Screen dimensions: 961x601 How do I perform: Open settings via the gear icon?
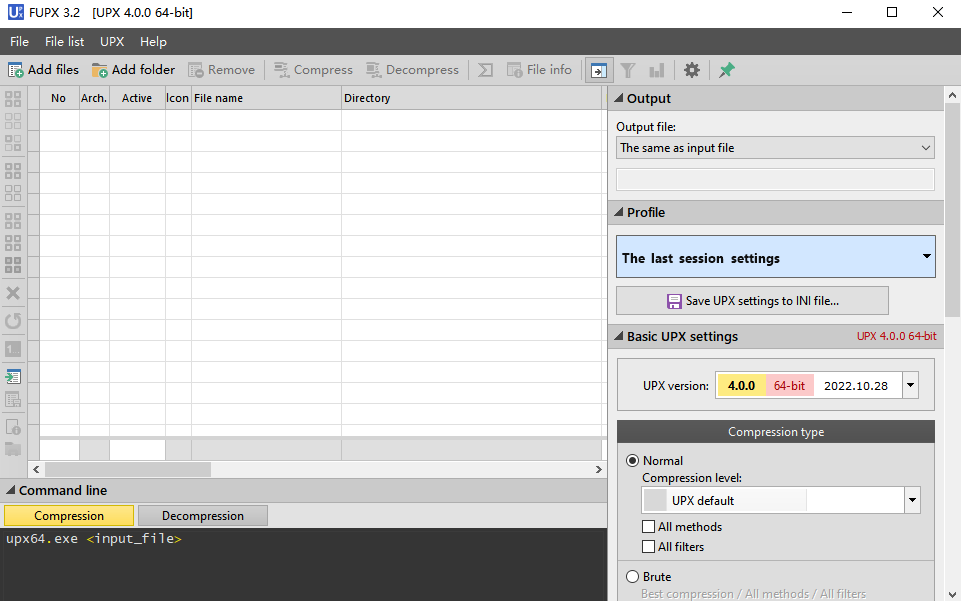[x=692, y=70]
